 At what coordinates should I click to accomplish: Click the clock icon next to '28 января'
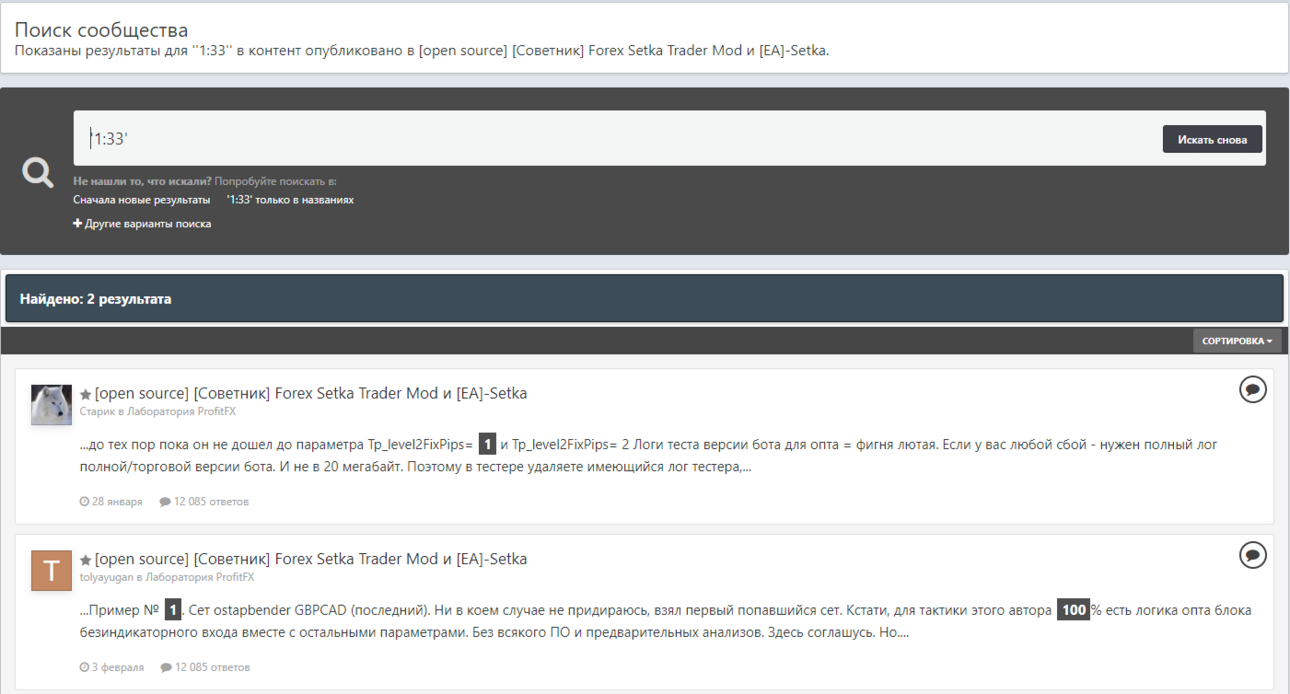pos(84,502)
